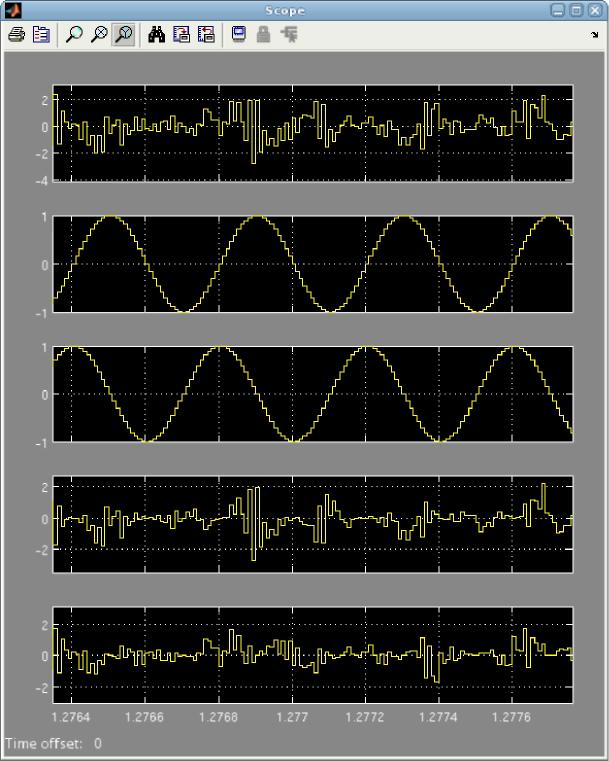Click the 1.277 time axis label
This screenshot has height=761, width=609.
[292, 717]
